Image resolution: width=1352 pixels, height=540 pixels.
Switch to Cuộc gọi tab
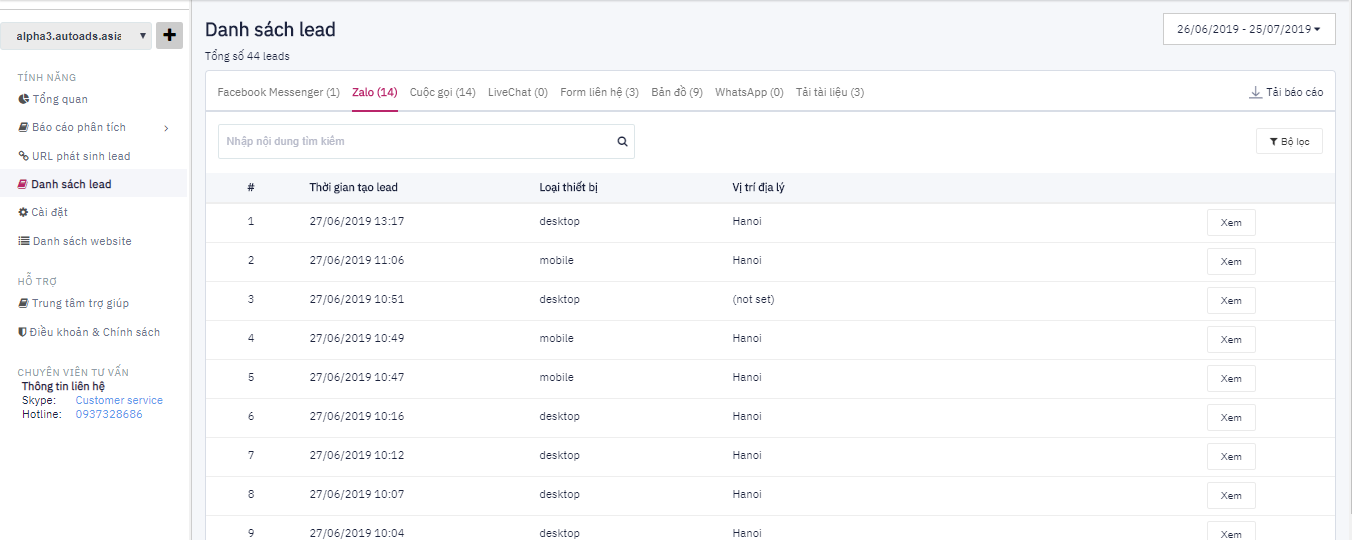coord(442,92)
